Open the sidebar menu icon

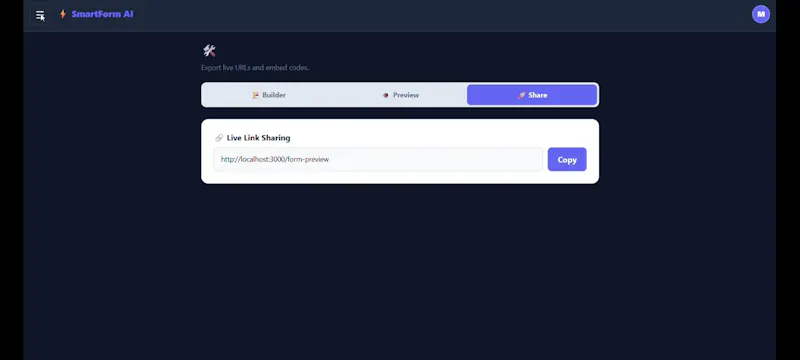click(x=40, y=15)
